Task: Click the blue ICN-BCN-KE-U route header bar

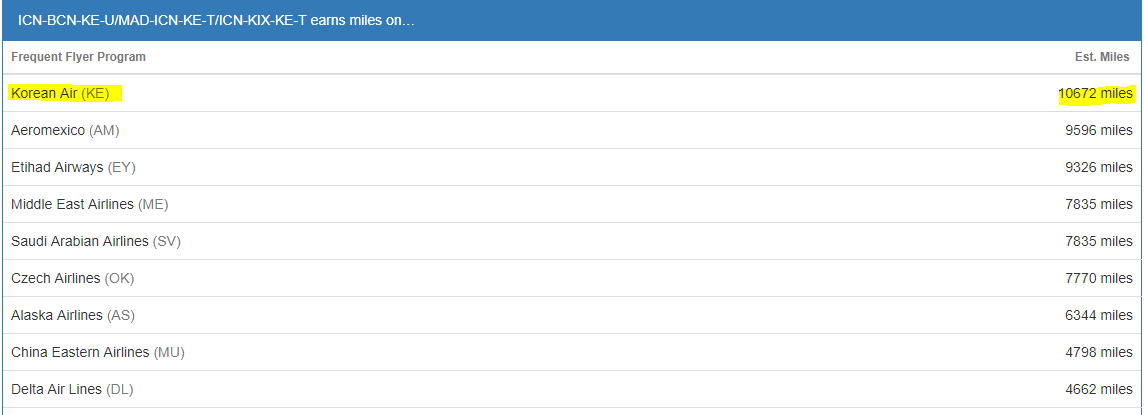Action: [x=572, y=20]
